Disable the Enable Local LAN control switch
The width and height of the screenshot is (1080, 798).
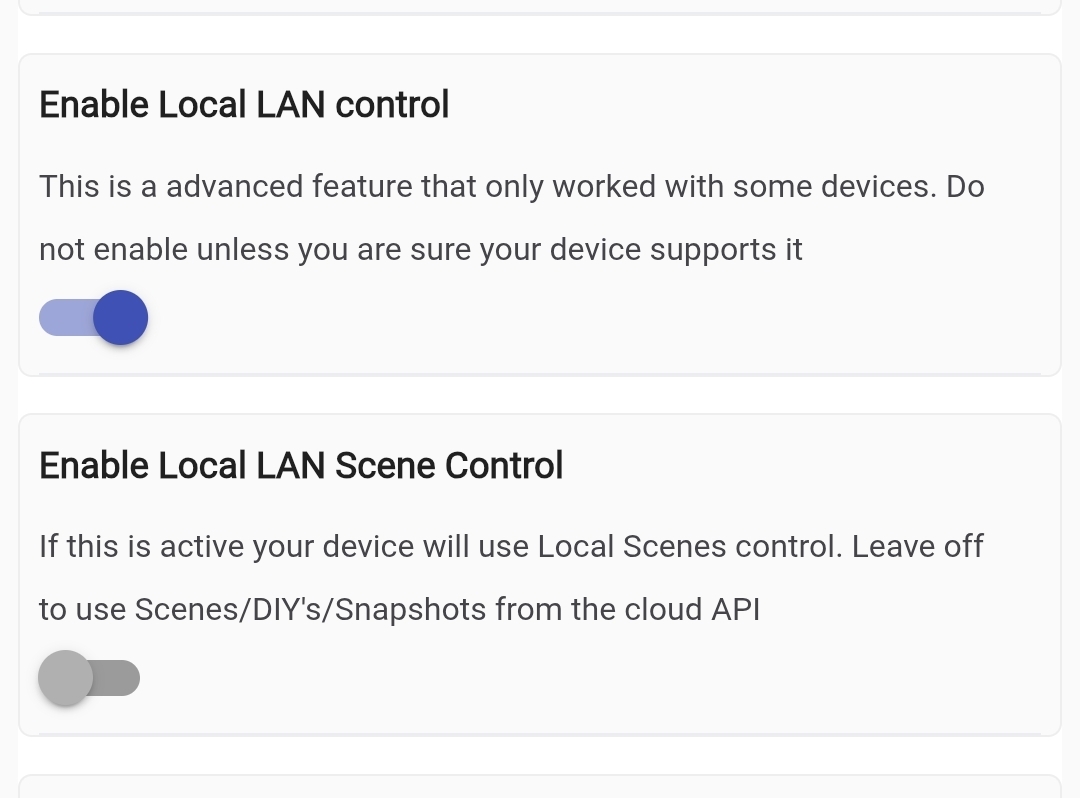point(93,318)
